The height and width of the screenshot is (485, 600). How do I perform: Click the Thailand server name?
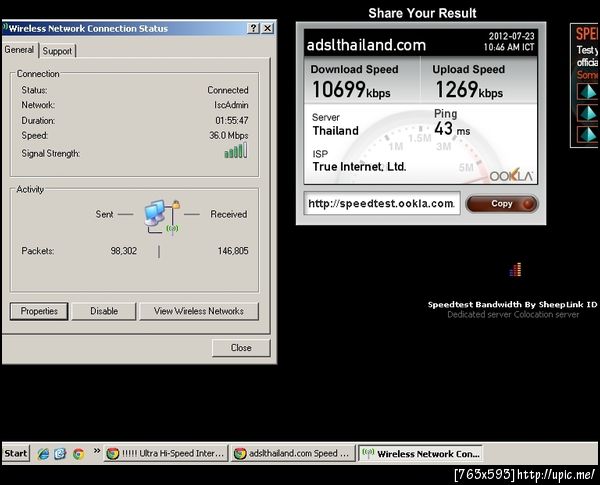point(336,131)
